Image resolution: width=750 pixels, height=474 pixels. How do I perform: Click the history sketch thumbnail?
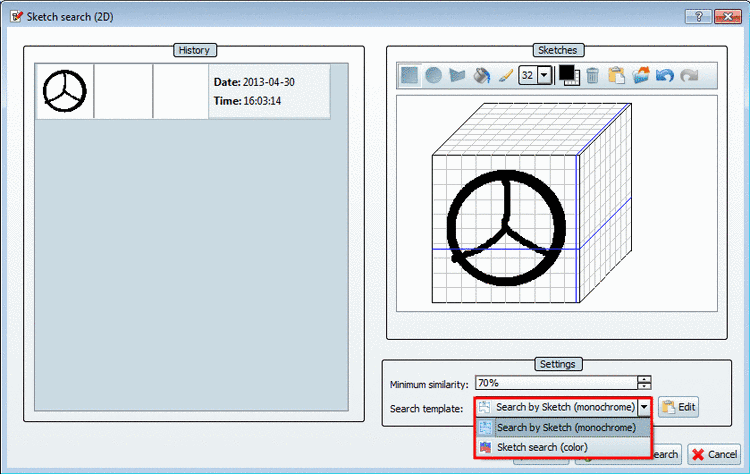[65, 91]
